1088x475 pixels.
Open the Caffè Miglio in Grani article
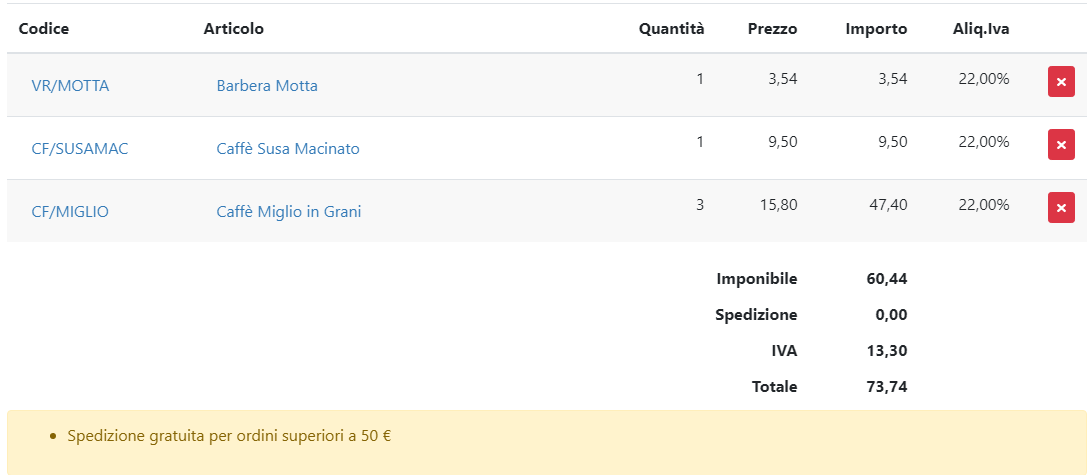[x=289, y=212]
